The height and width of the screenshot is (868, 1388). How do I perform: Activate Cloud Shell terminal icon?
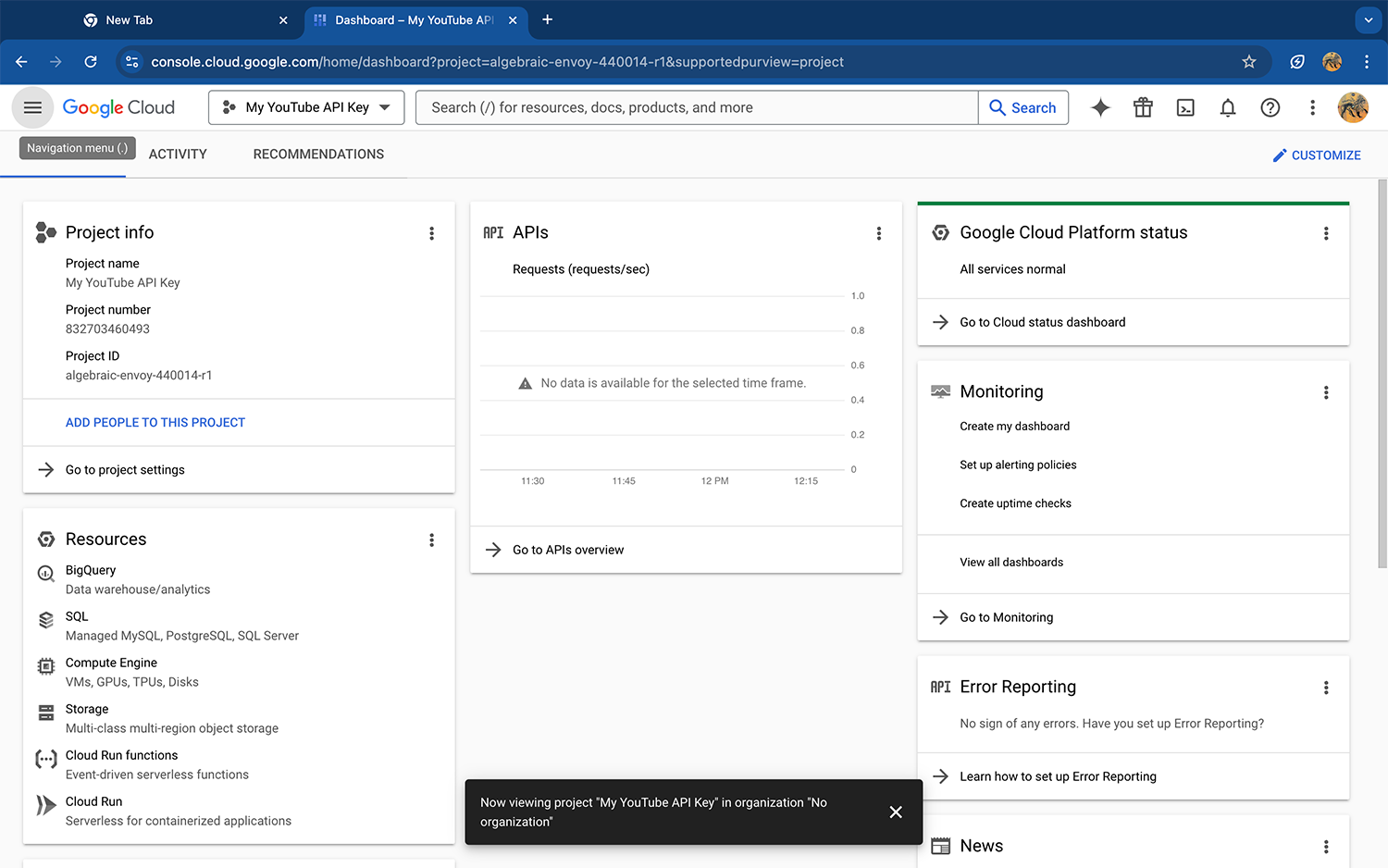pos(1185,107)
